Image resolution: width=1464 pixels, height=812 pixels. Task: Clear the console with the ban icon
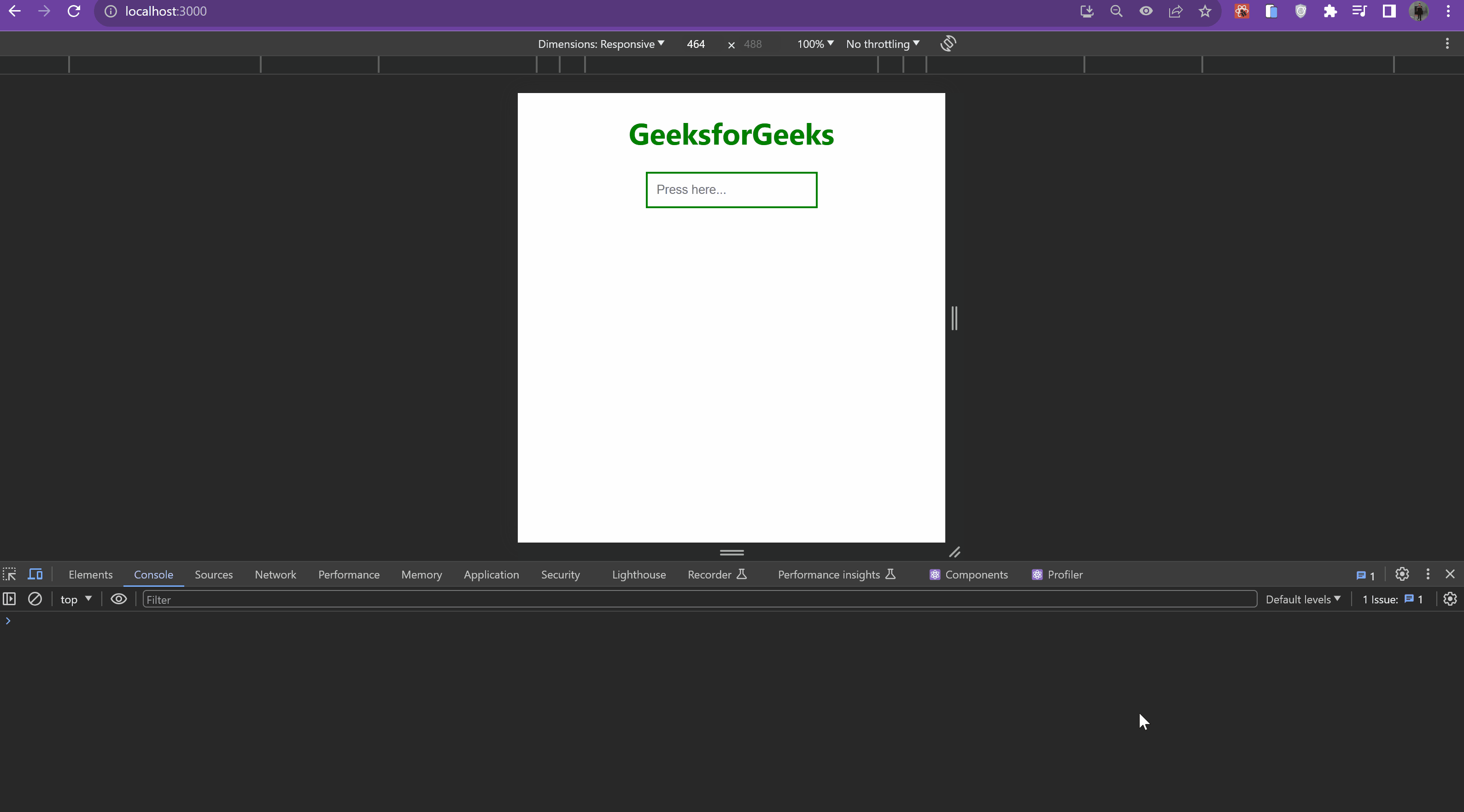click(x=35, y=599)
